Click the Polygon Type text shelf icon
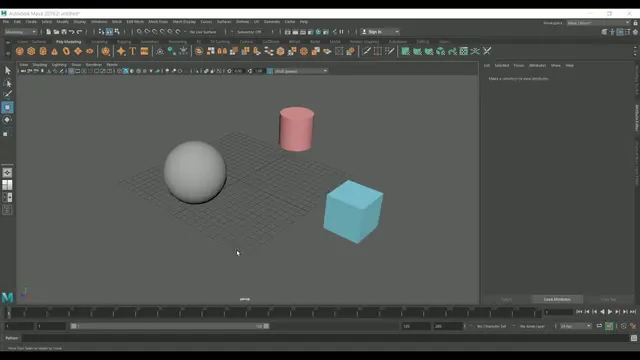The height and width of the screenshot is (360, 640). [133, 51]
